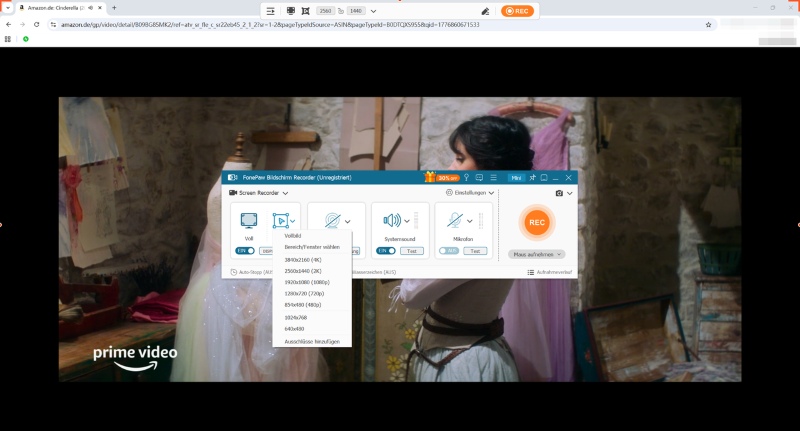Open Aufnahmeverlauf recording history

(549, 272)
